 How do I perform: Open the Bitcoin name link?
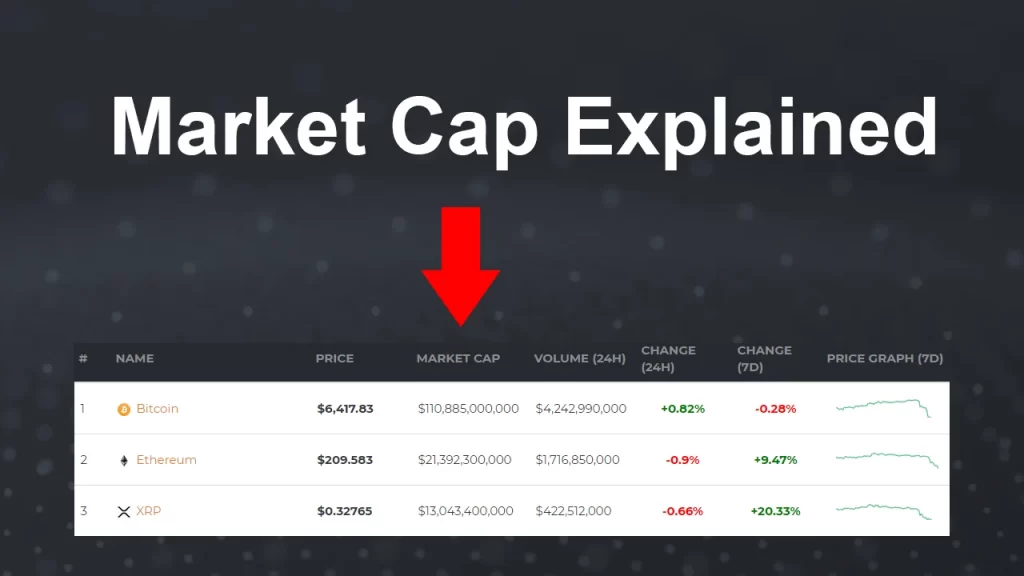click(157, 408)
